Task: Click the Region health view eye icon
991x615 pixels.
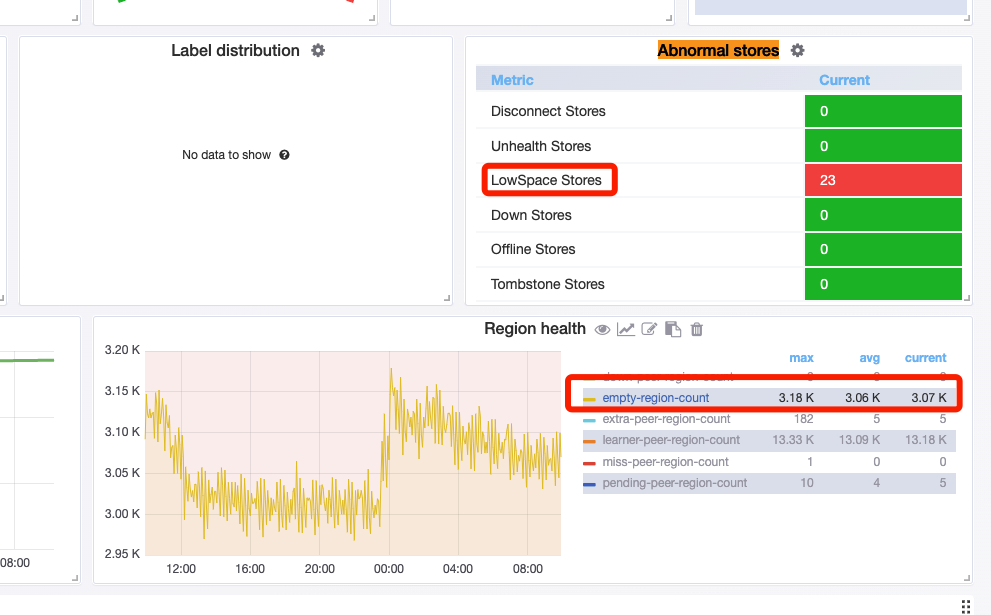Action: [603, 329]
